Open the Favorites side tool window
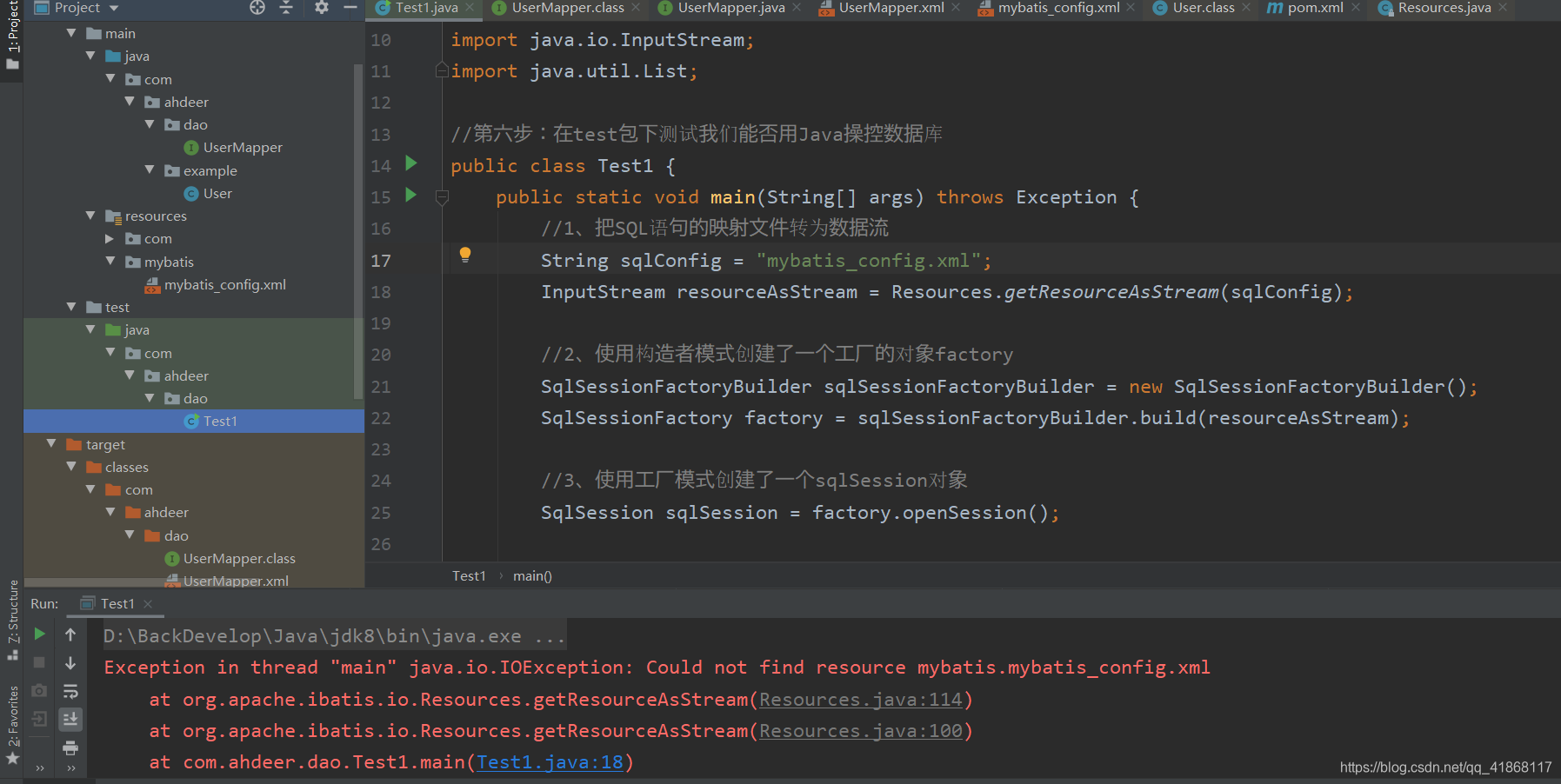 [x=12, y=725]
